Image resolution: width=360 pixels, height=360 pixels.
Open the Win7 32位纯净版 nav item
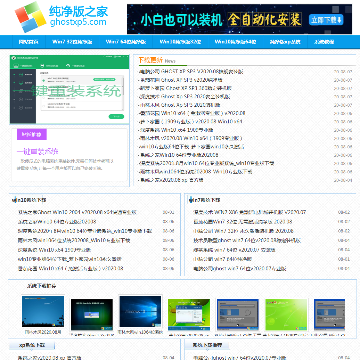[x=72, y=42]
